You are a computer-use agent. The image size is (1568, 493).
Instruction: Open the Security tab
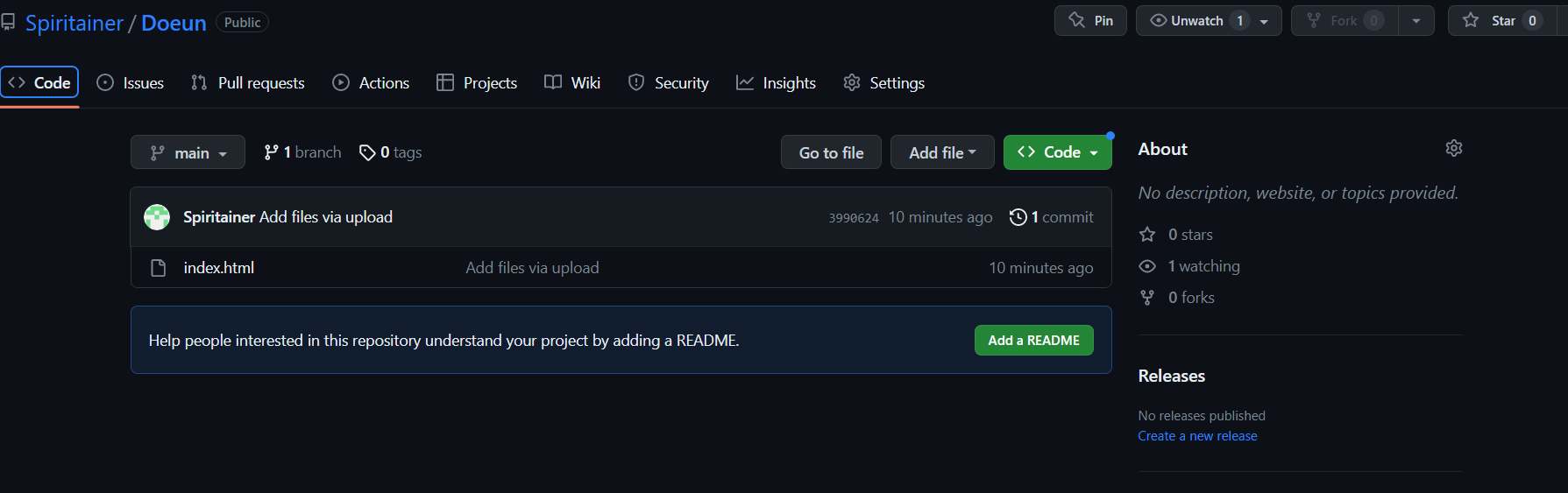669,82
